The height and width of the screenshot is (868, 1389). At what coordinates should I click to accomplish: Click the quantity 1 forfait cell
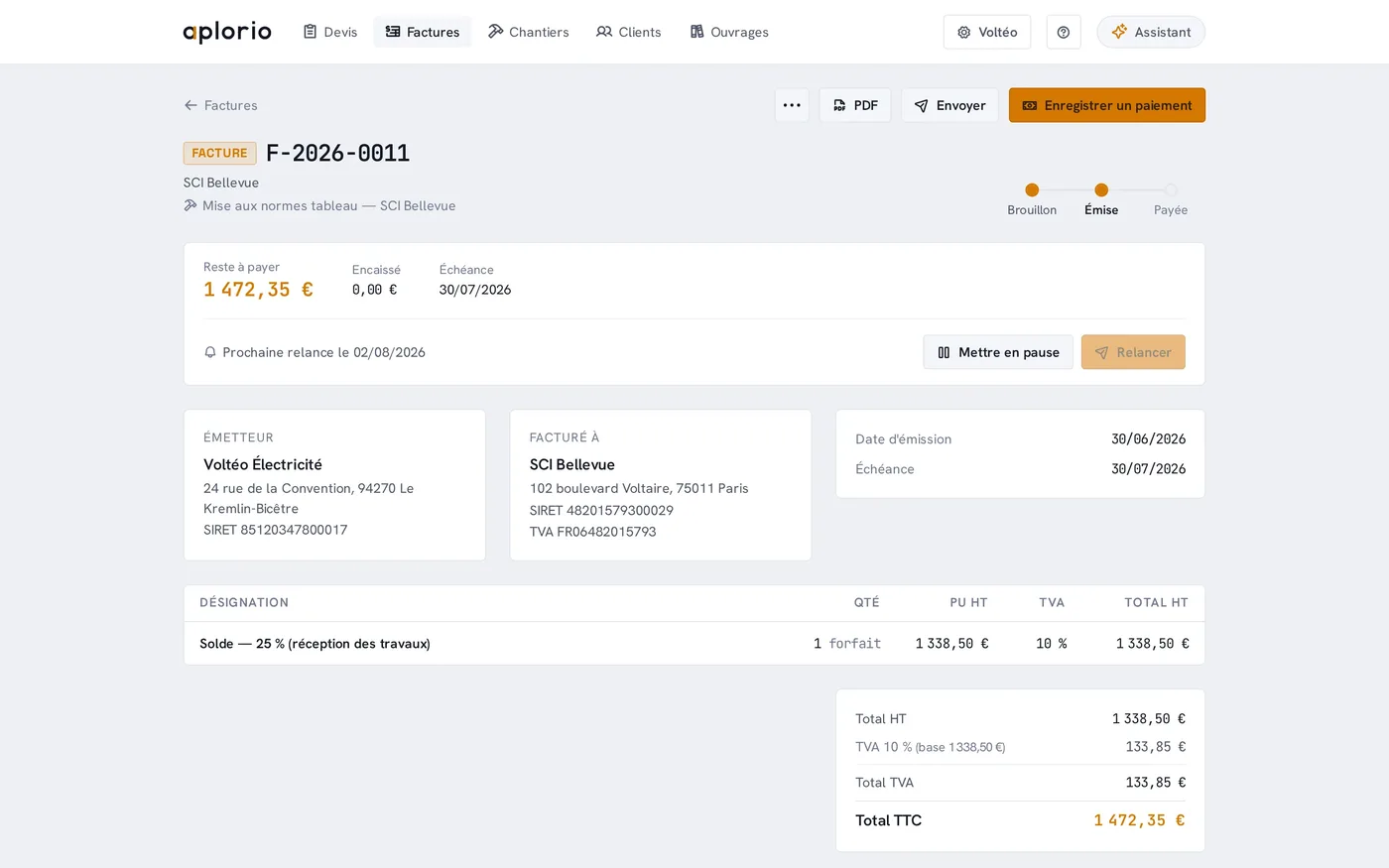[x=847, y=644]
